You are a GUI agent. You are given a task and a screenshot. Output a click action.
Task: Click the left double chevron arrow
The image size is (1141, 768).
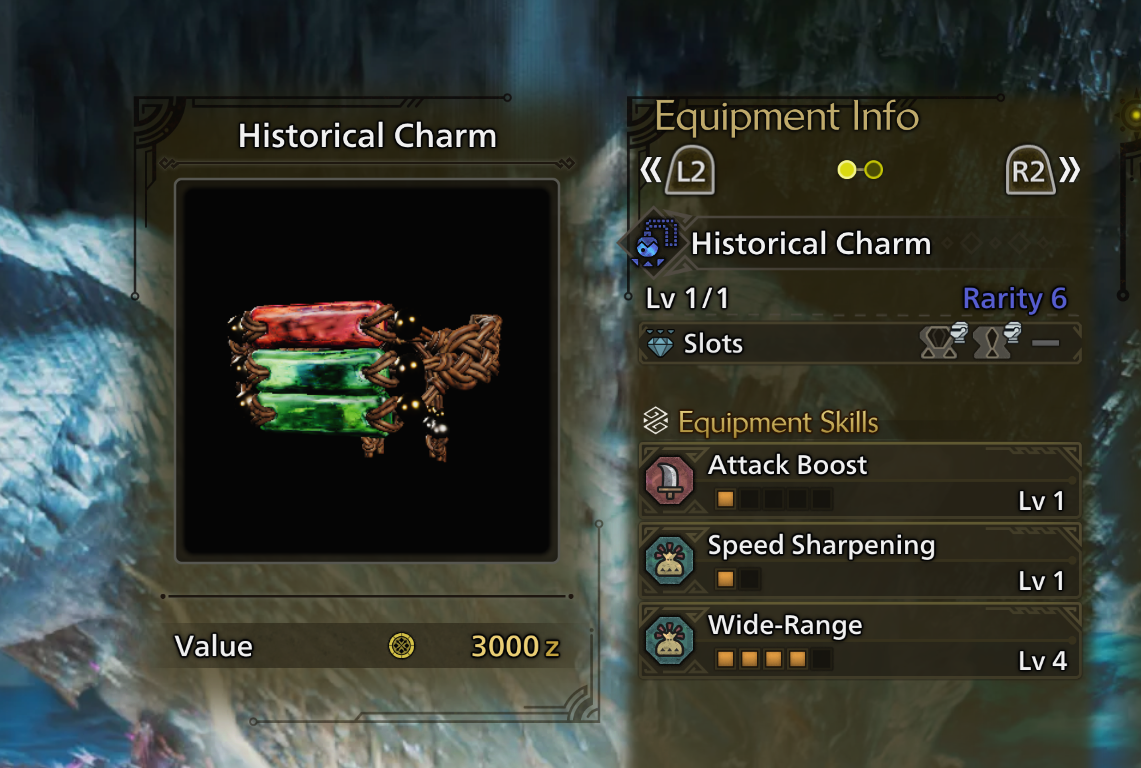click(x=651, y=170)
